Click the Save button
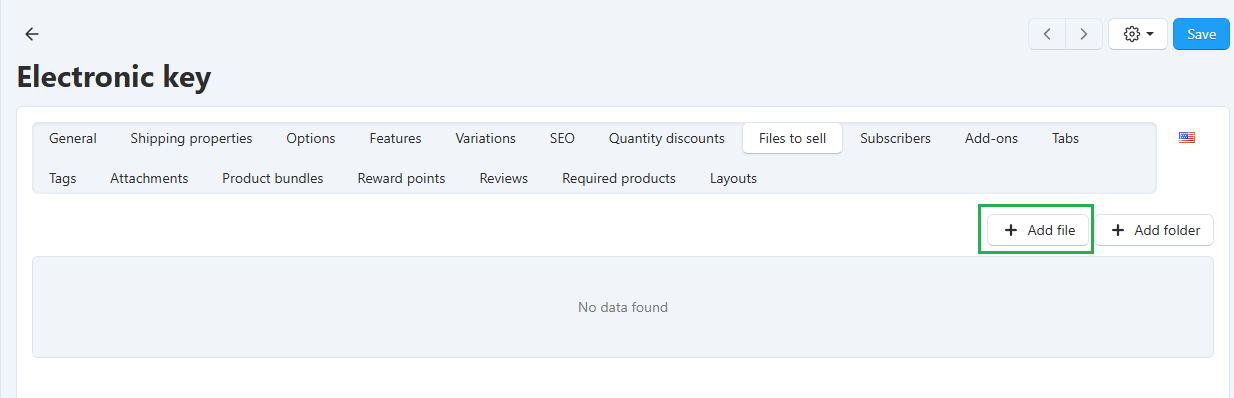1234x398 pixels. pos(1201,34)
